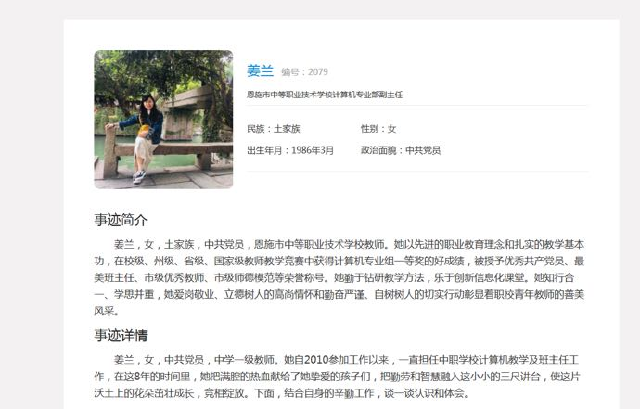Image resolution: width=640 pixels, height=409 pixels.
Task: Click the first line of the 事迹详情 paragraph
Action: 346,360
